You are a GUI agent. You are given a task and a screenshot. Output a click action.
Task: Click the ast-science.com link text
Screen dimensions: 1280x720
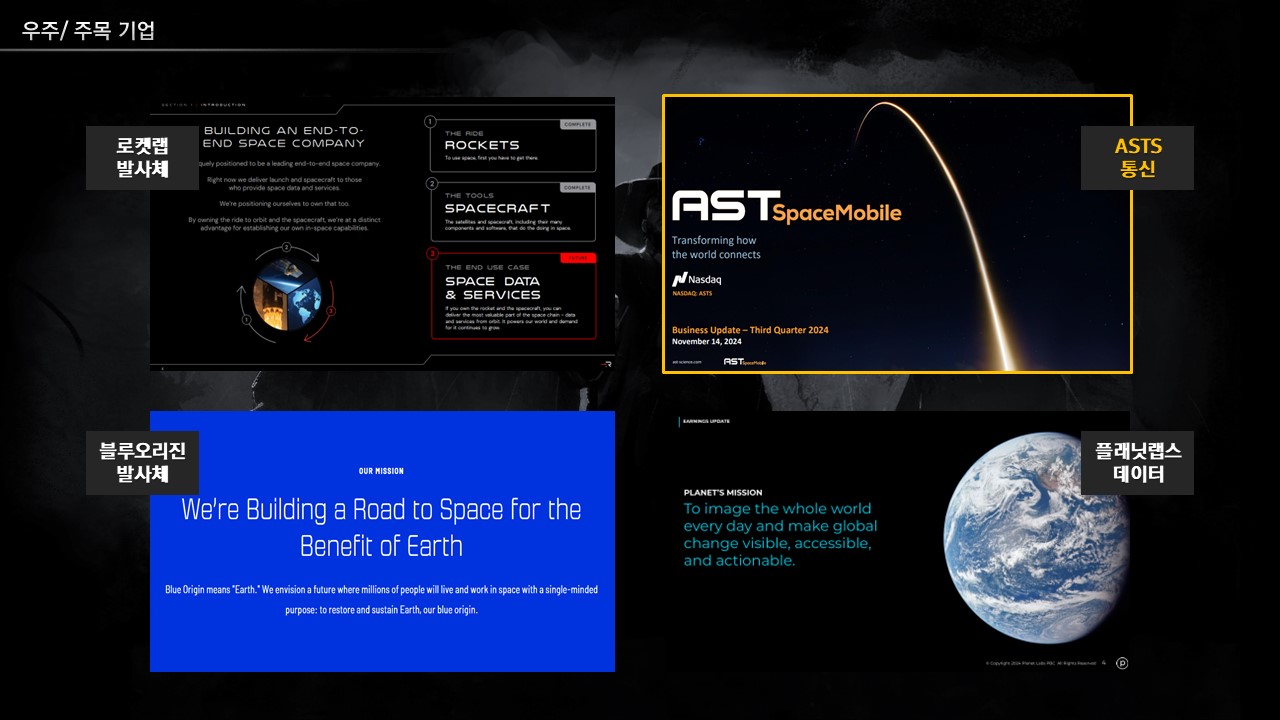click(x=687, y=362)
